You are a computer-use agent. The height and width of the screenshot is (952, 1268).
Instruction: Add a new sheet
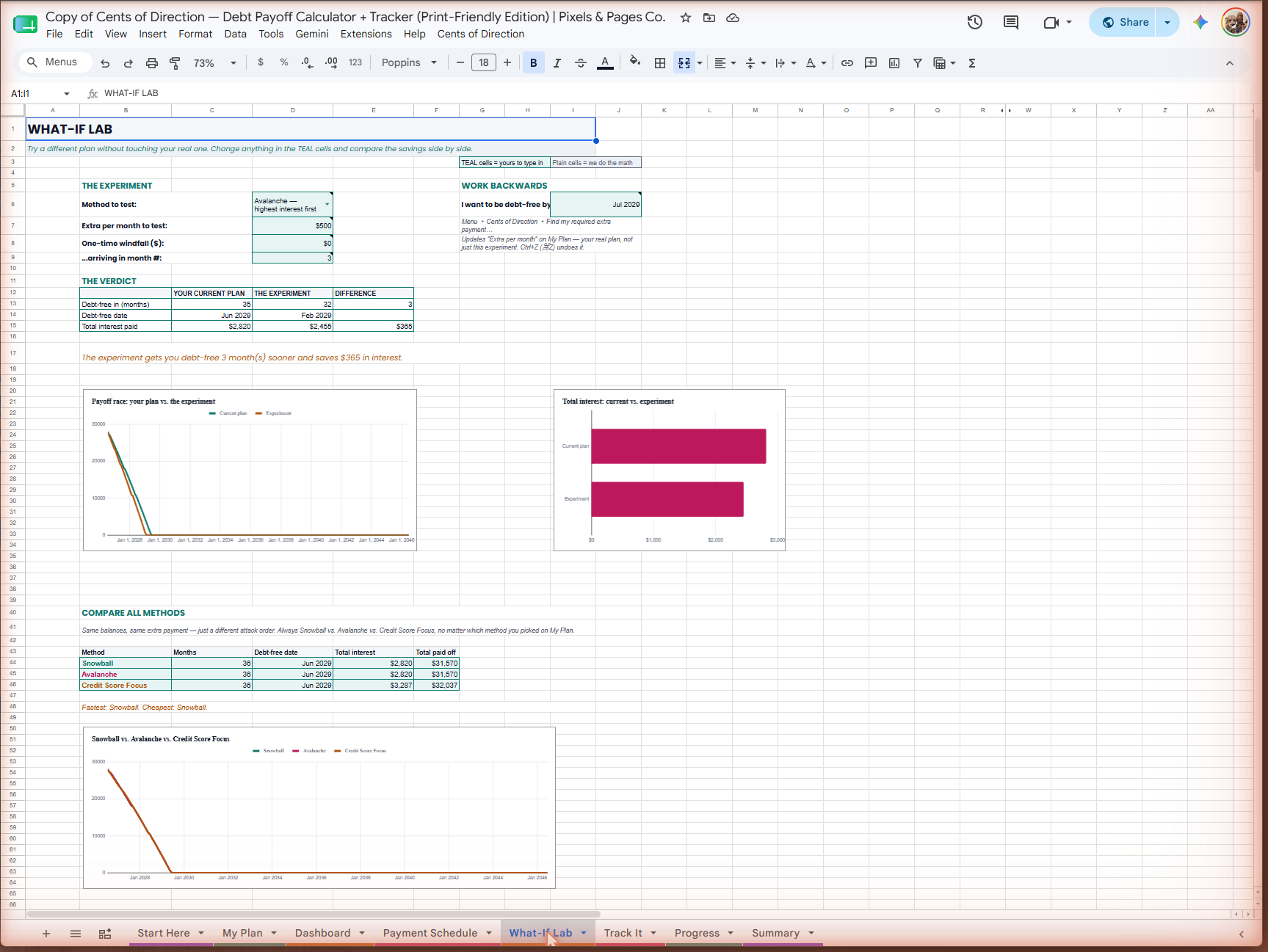pos(46,934)
